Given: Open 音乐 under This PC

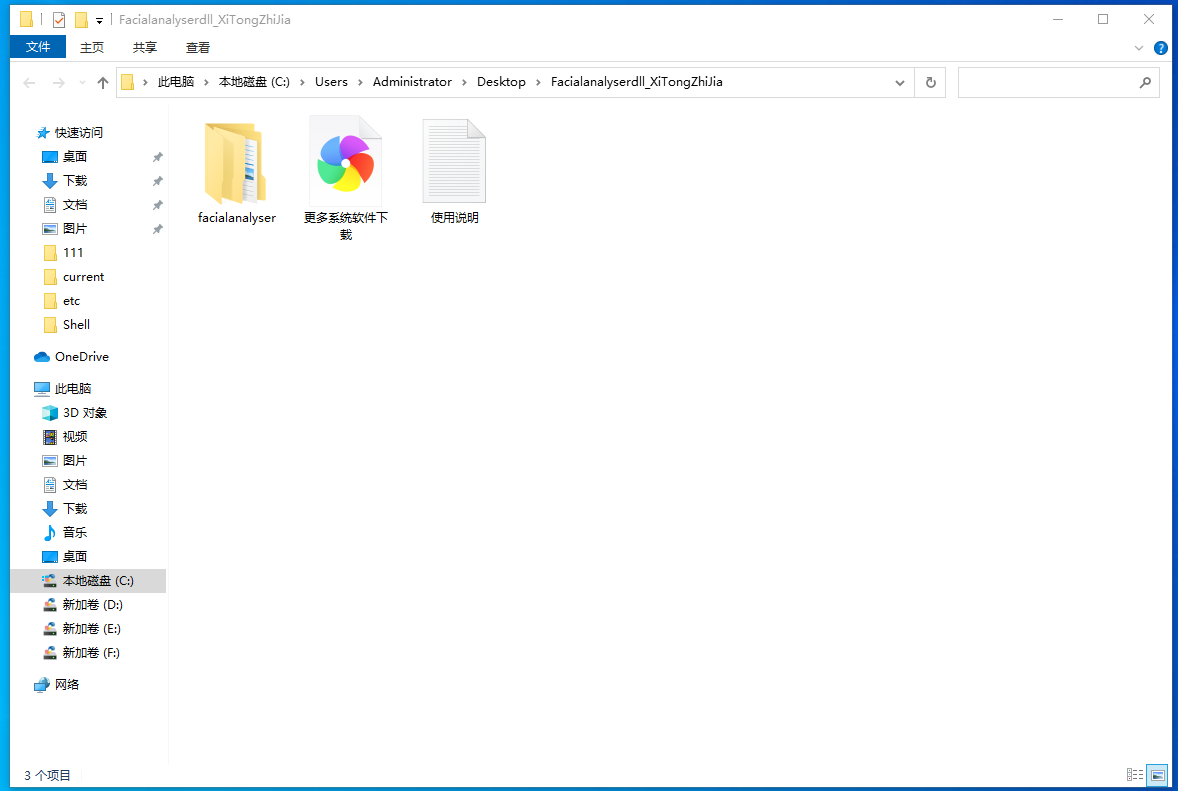Looking at the screenshot, I should (x=74, y=533).
